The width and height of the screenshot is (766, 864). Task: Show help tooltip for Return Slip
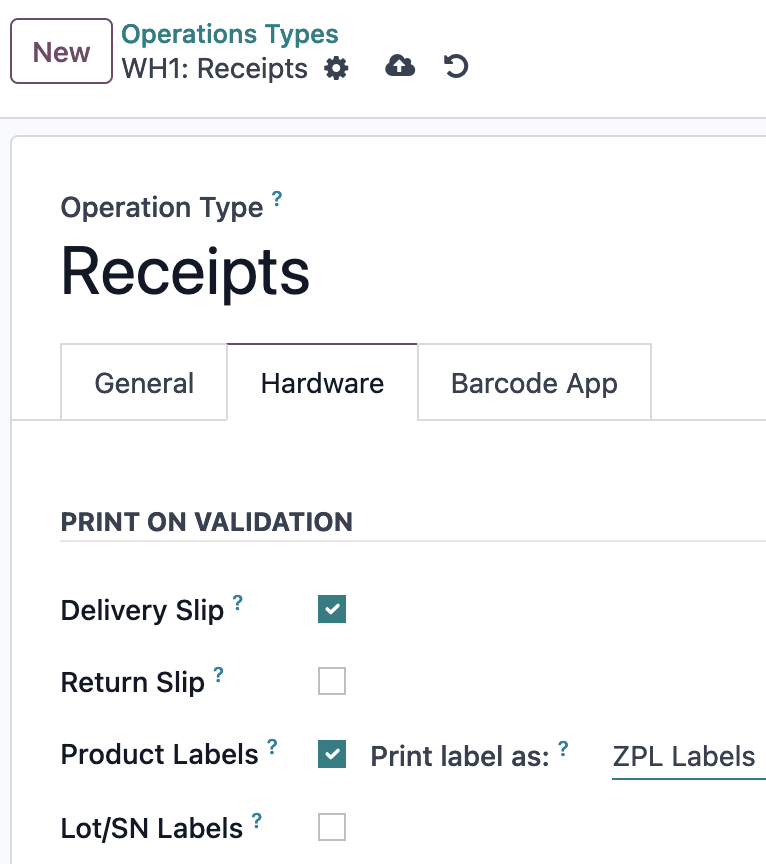219,674
